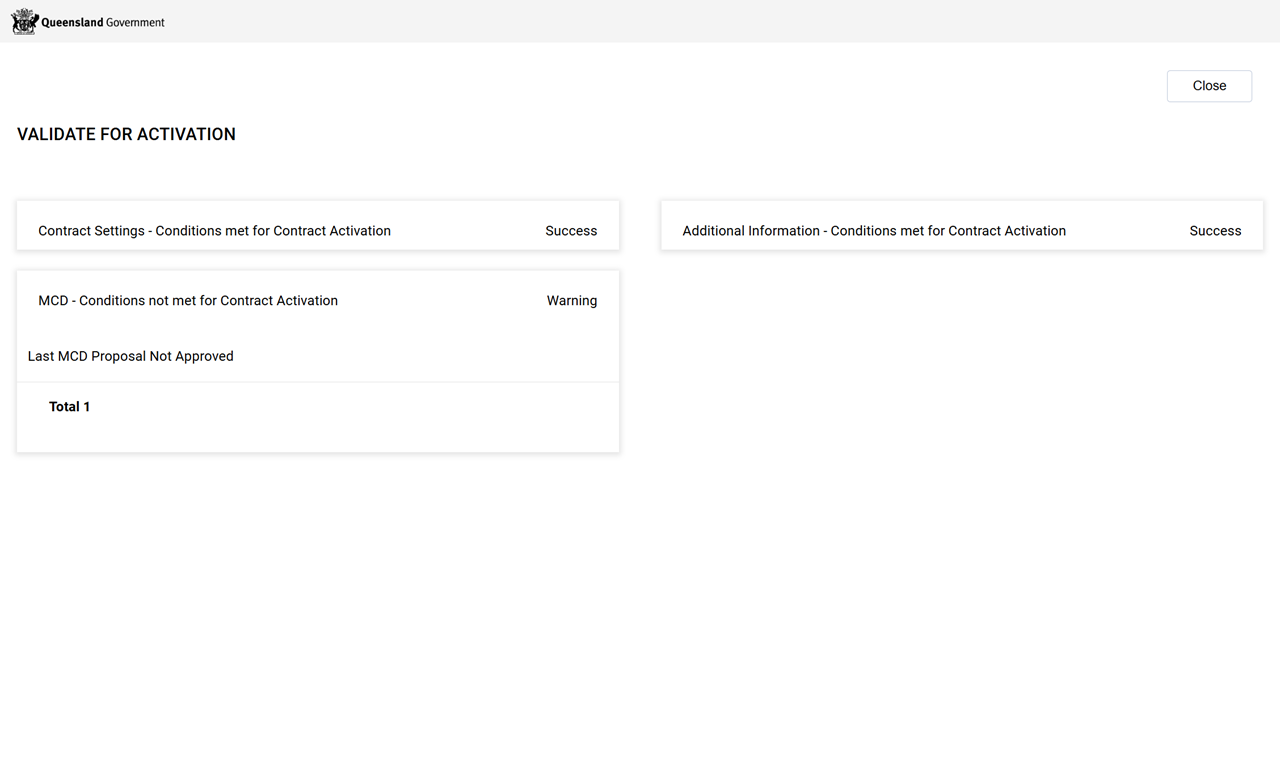Select the Last MCD Proposal Not Approved row
Image resolution: width=1280 pixels, height=763 pixels.
(x=131, y=356)
